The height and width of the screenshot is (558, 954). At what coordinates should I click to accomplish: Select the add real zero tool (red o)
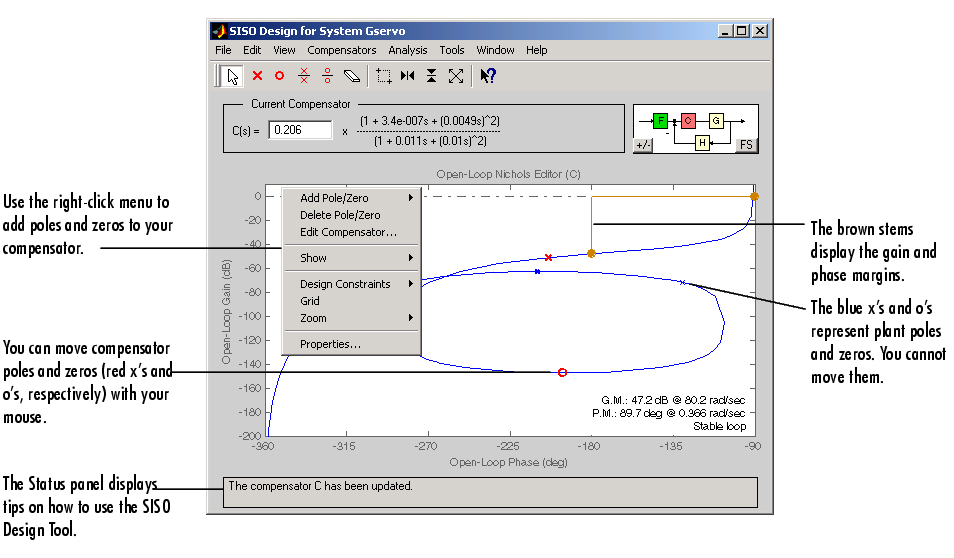280,75
